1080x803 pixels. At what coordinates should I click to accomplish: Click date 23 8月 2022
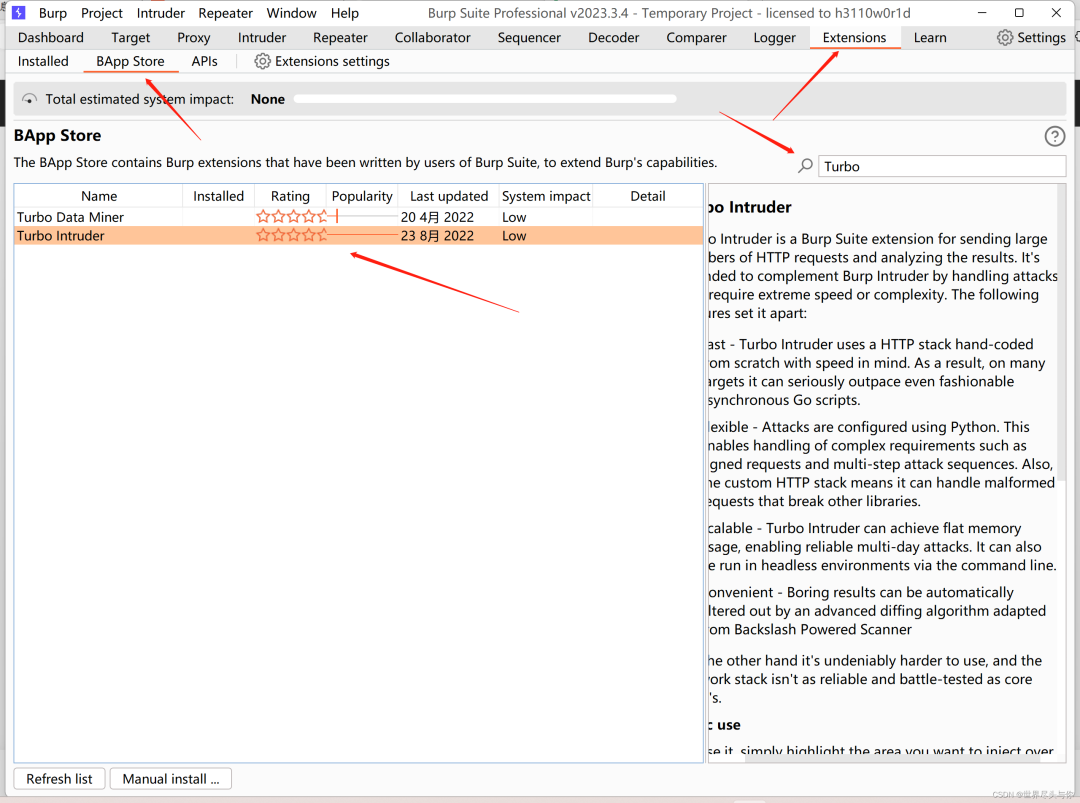pyautogui.click(x=437, y=236)
